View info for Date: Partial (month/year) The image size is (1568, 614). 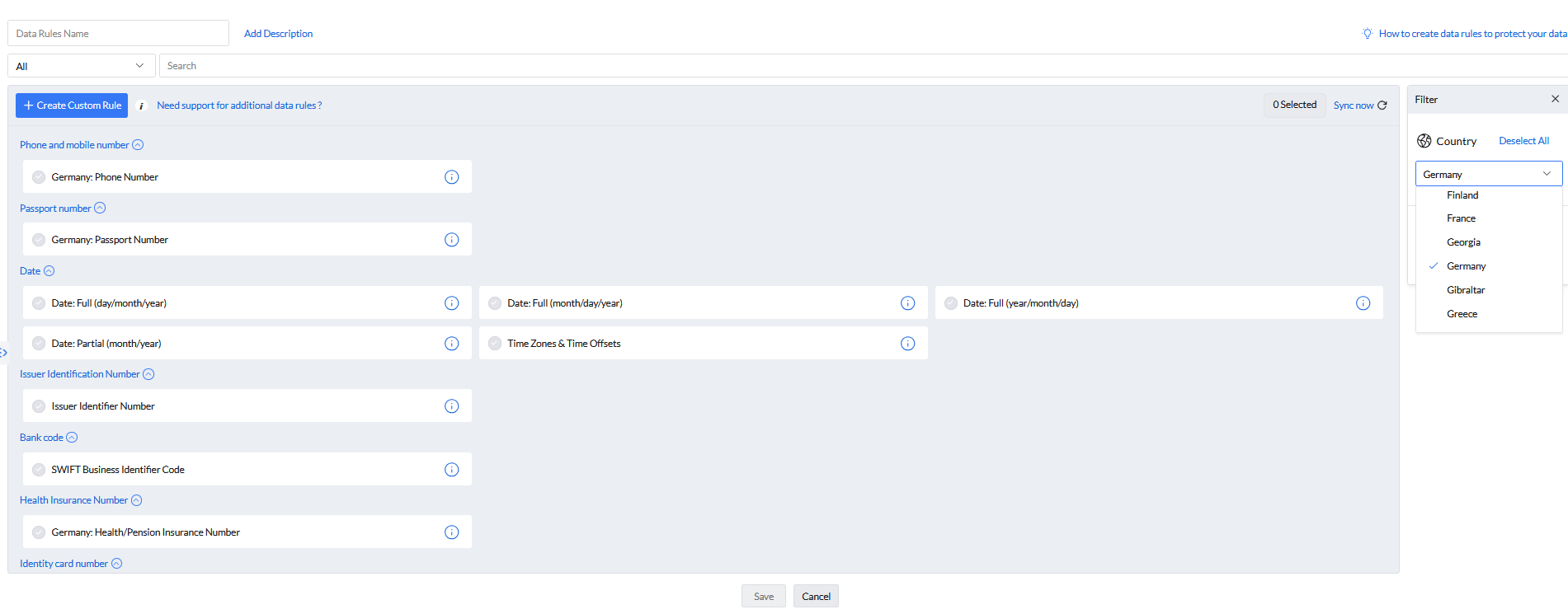tap(451, 344)
